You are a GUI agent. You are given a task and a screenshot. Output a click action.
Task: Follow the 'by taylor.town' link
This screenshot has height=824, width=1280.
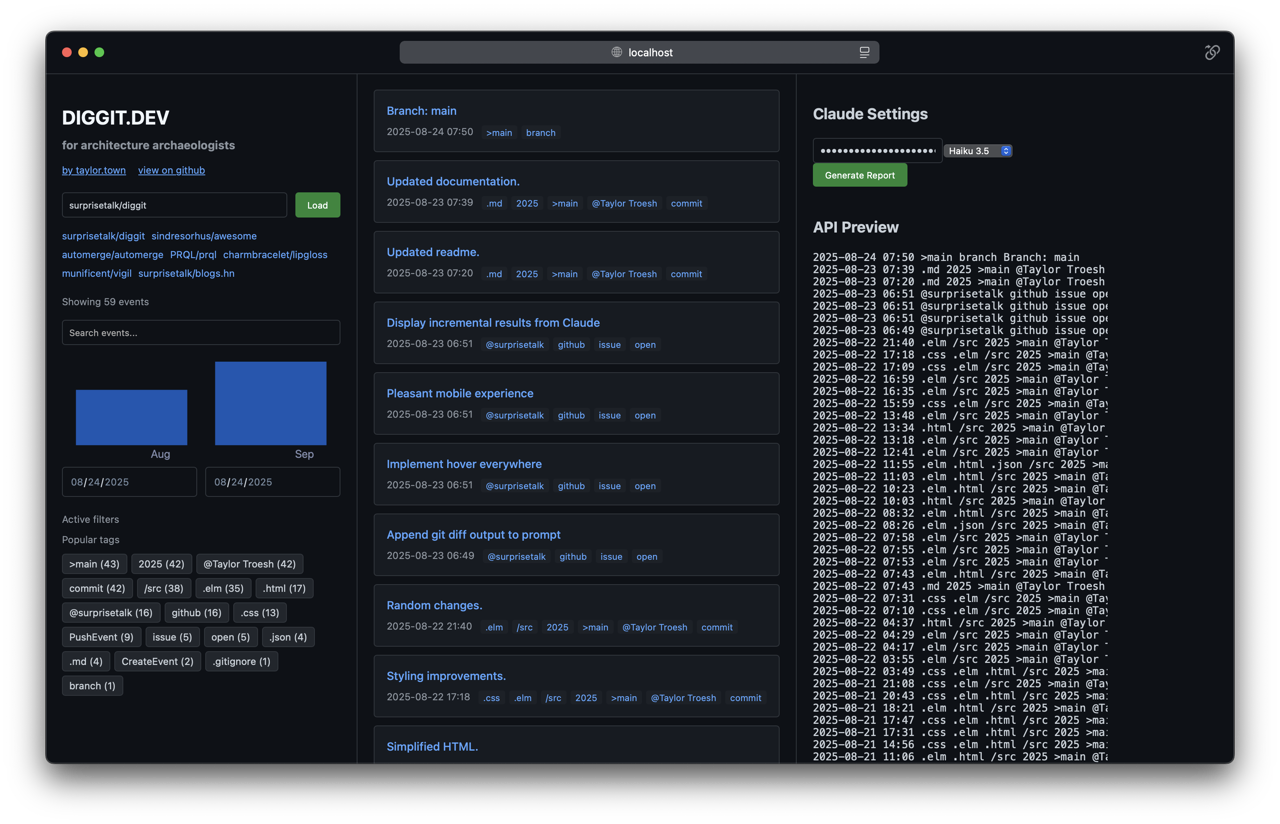click(94, 170)
